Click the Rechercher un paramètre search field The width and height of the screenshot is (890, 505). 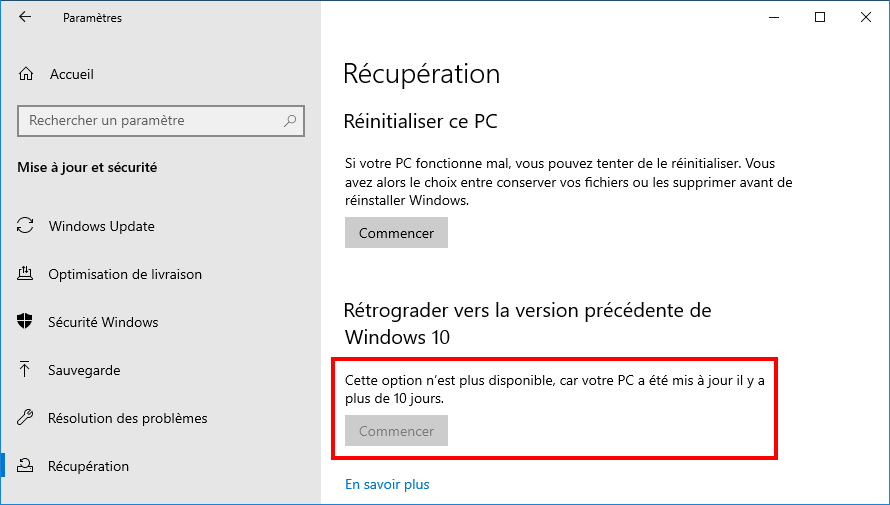click(161, 120)
